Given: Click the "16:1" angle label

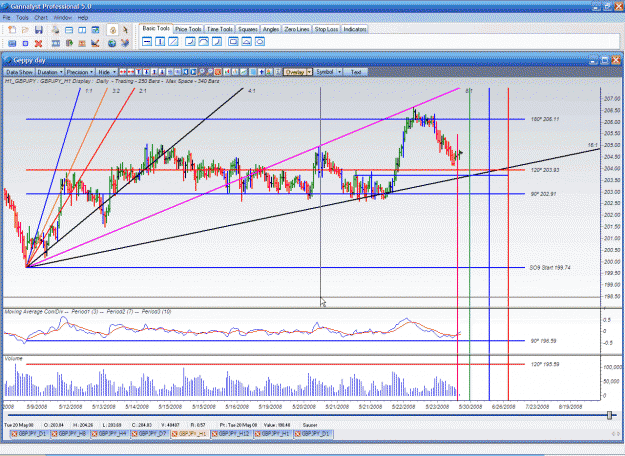Looking at the screenshot, I should coord(593,145).
